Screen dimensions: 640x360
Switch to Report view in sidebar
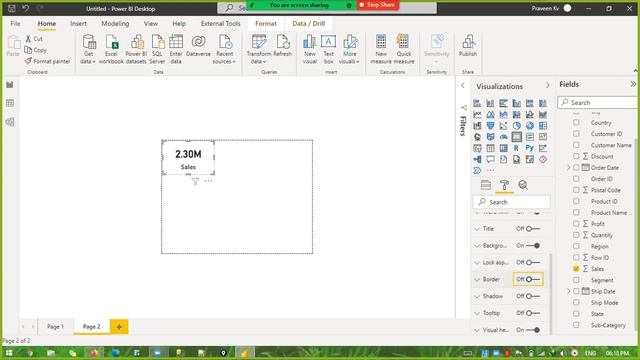coord(10,84)
